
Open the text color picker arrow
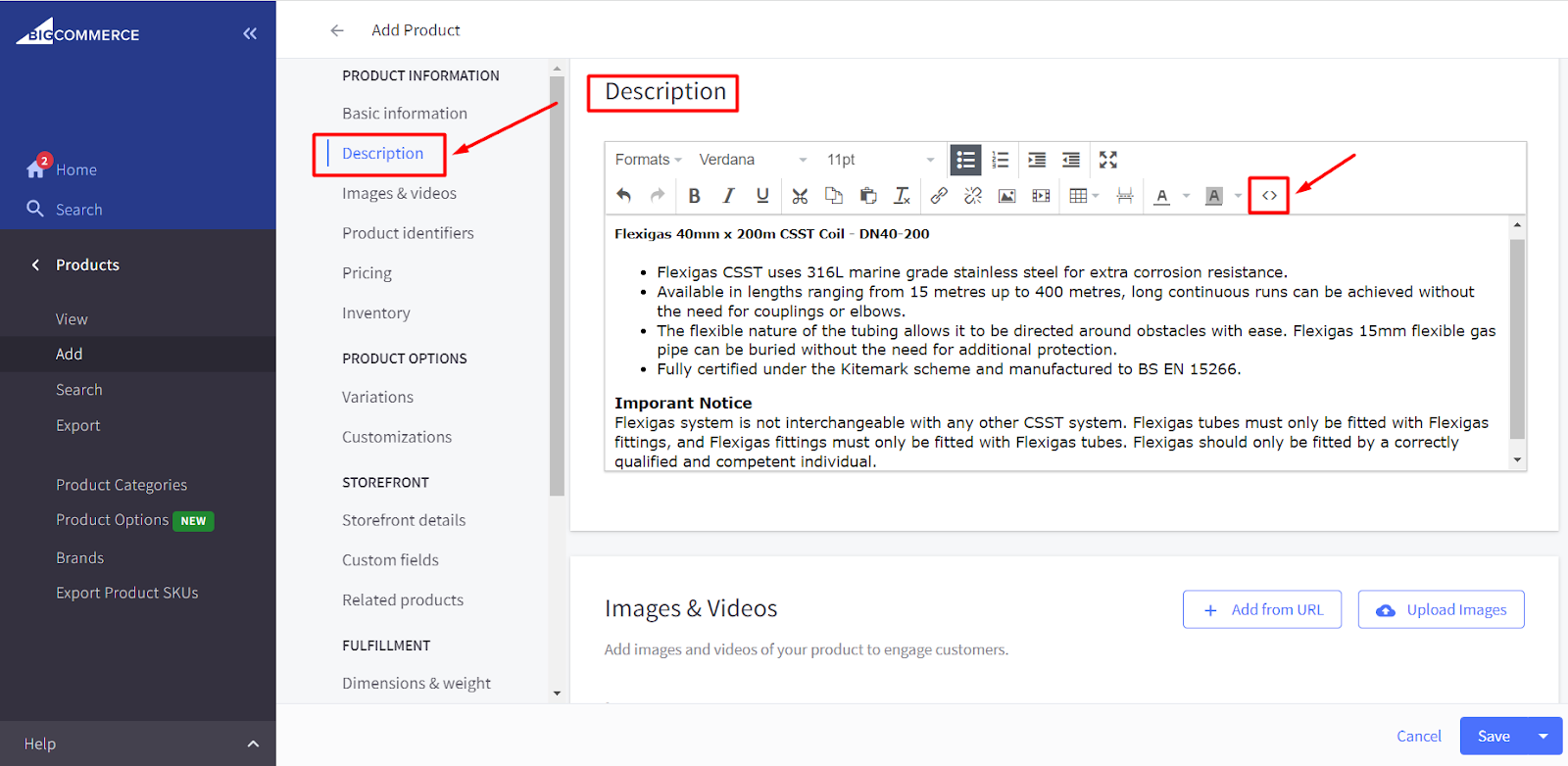click(1186, 196)
